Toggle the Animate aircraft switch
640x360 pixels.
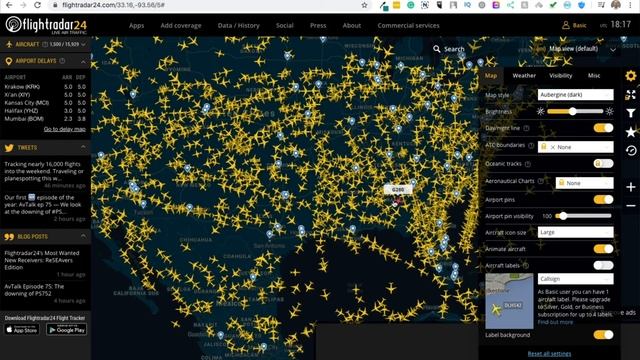coord(603,249)
